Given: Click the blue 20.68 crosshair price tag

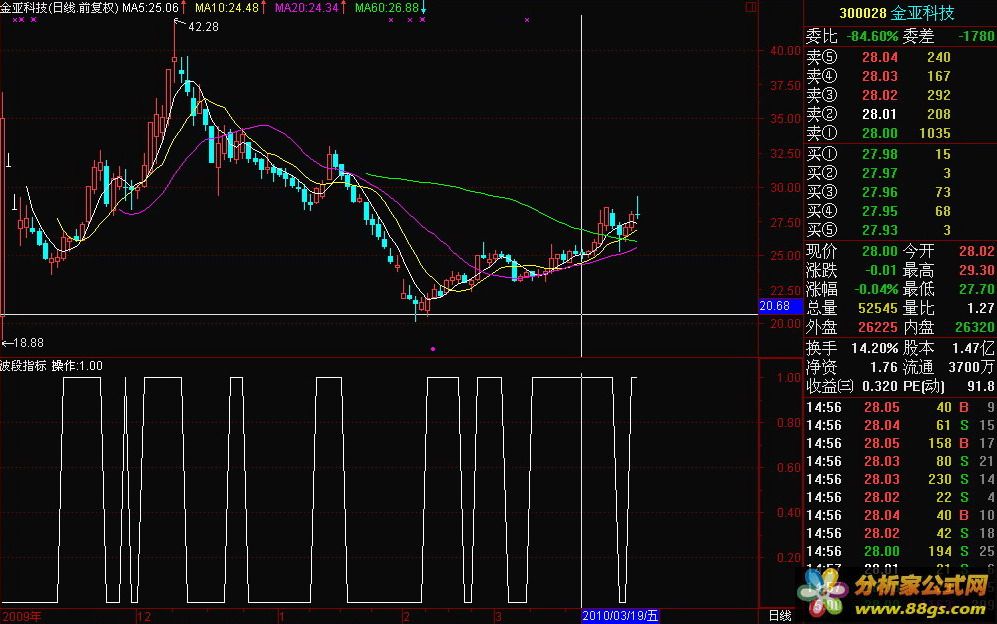Looking at the screenshot, I should [781, 306].
